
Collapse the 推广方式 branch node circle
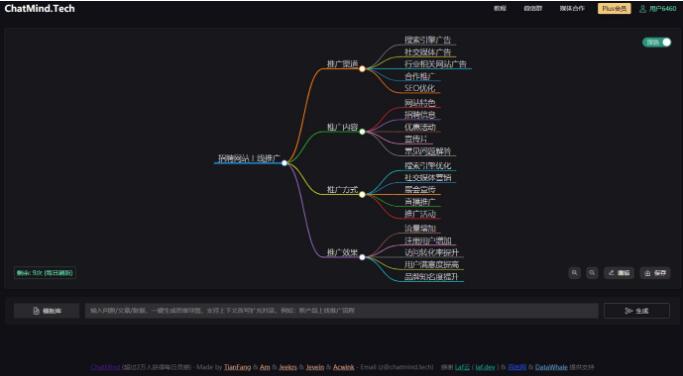pos(362,194)
